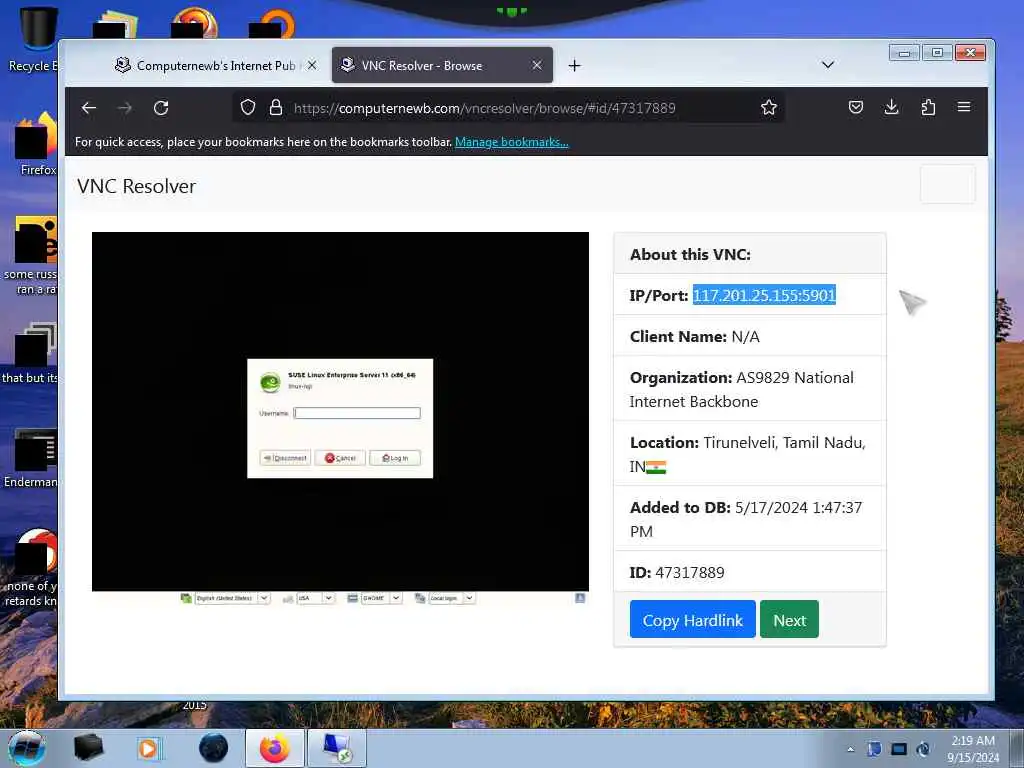Click the Copy Hardlink button
Viewport: 1024px width, 768px height.
(692, 620)
